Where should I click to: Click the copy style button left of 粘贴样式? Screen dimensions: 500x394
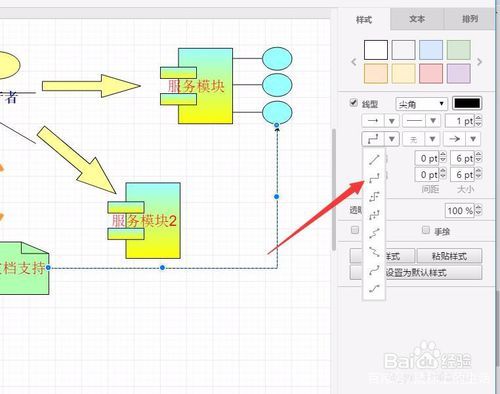click(x=382, y=256)
